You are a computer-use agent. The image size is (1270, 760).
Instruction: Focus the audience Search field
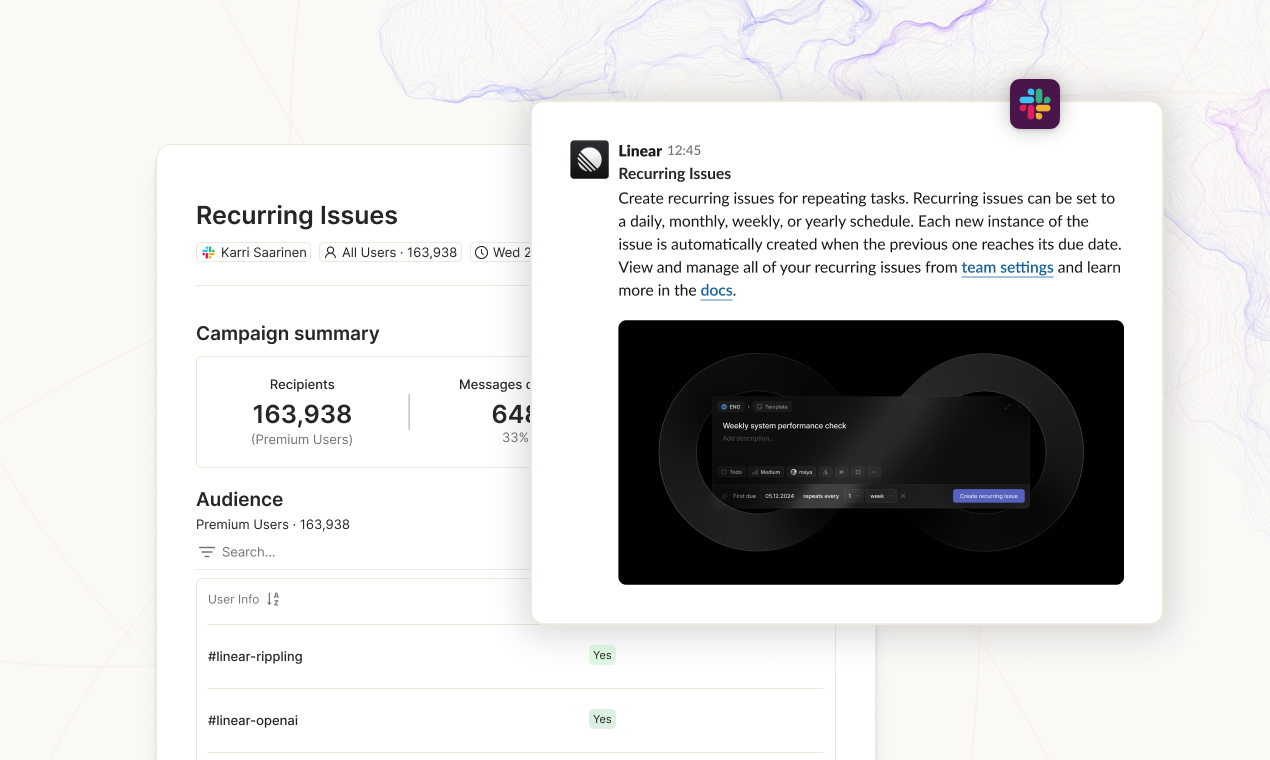(300, 552)
